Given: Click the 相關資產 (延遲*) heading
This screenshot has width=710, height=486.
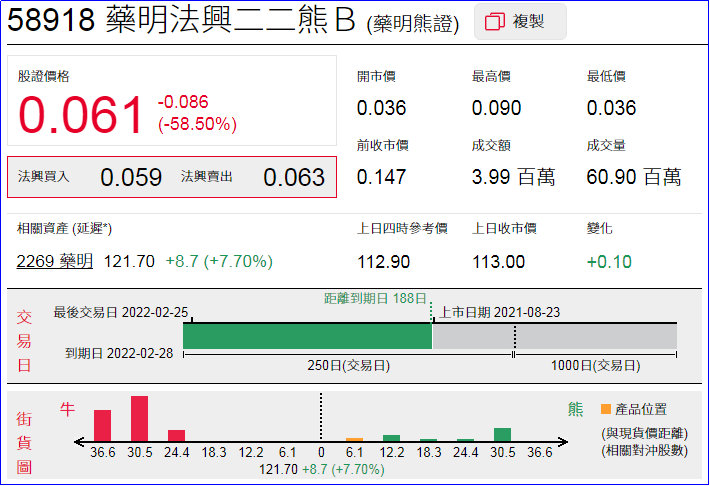Looking at the screenshot, I should (x=64, y=228).
